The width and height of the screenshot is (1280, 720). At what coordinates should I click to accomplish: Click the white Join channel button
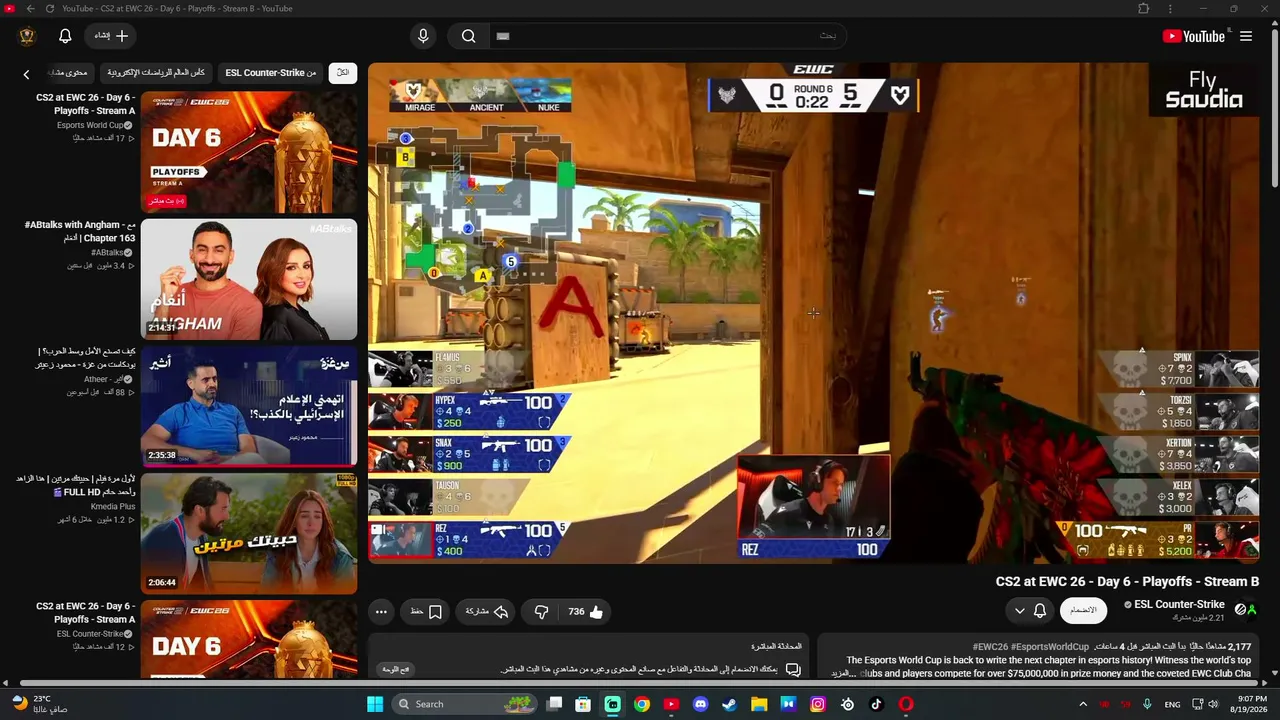tap(1083, 611)
